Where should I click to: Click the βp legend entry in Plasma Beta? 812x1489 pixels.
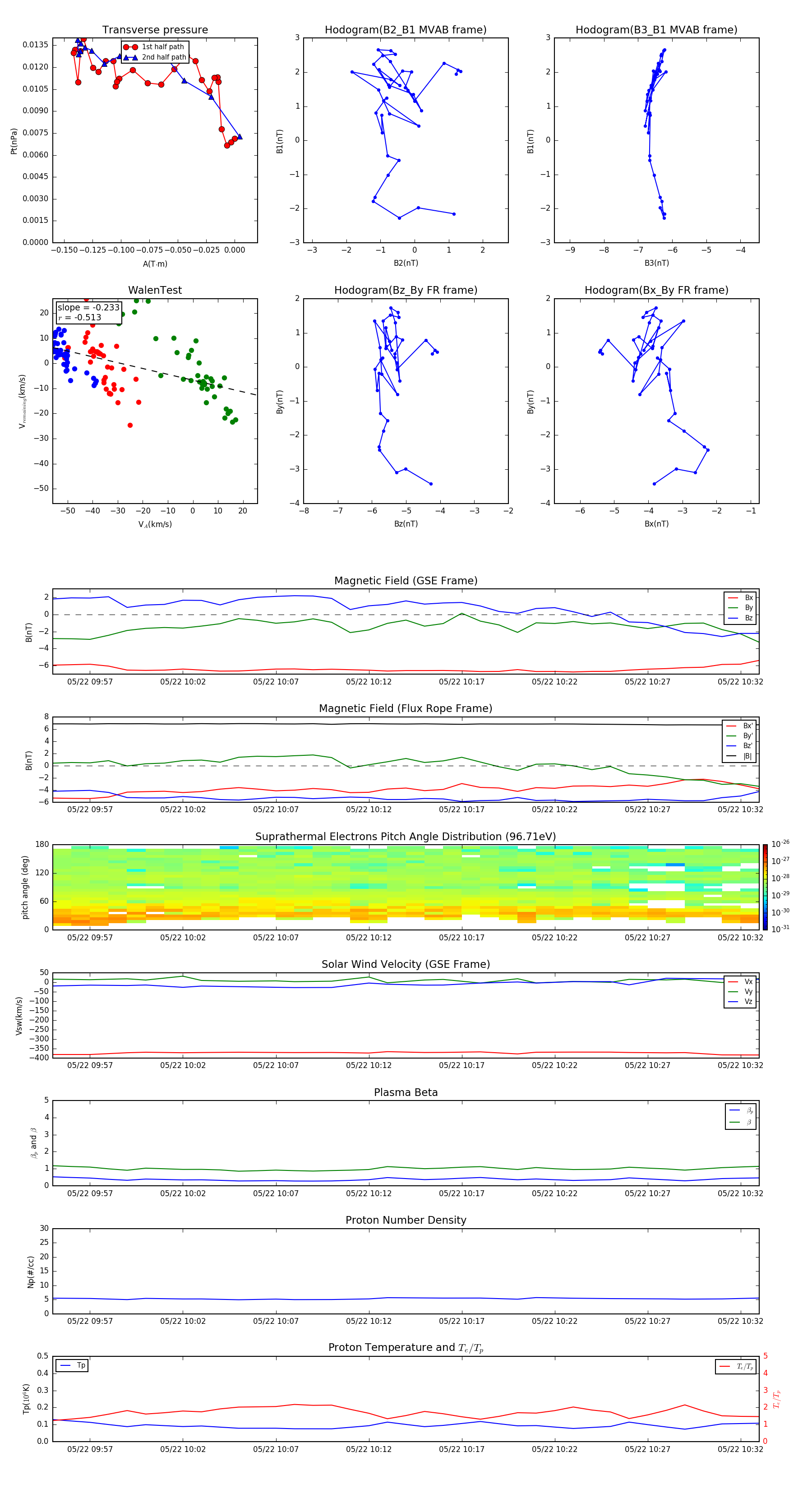pyautogui.click(x=742, y=1110)
